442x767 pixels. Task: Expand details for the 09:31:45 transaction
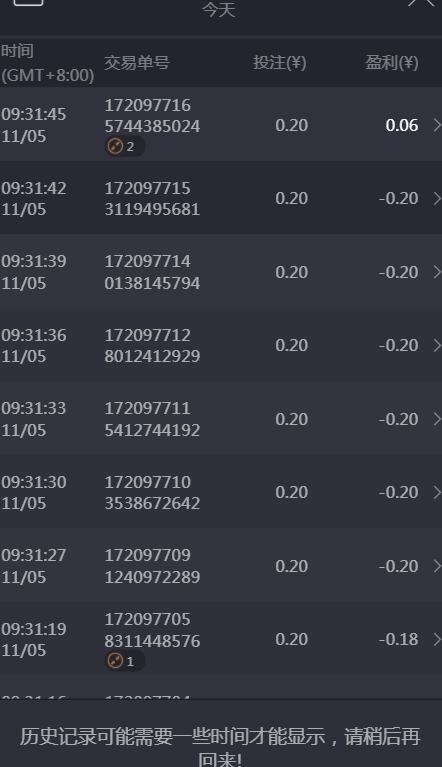(437, 125)
